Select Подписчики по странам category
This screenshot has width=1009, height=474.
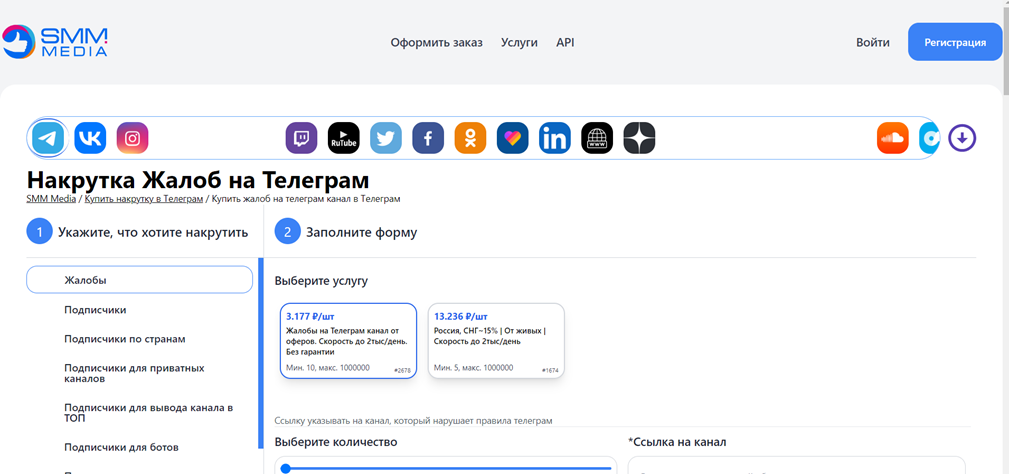(125, 338)
